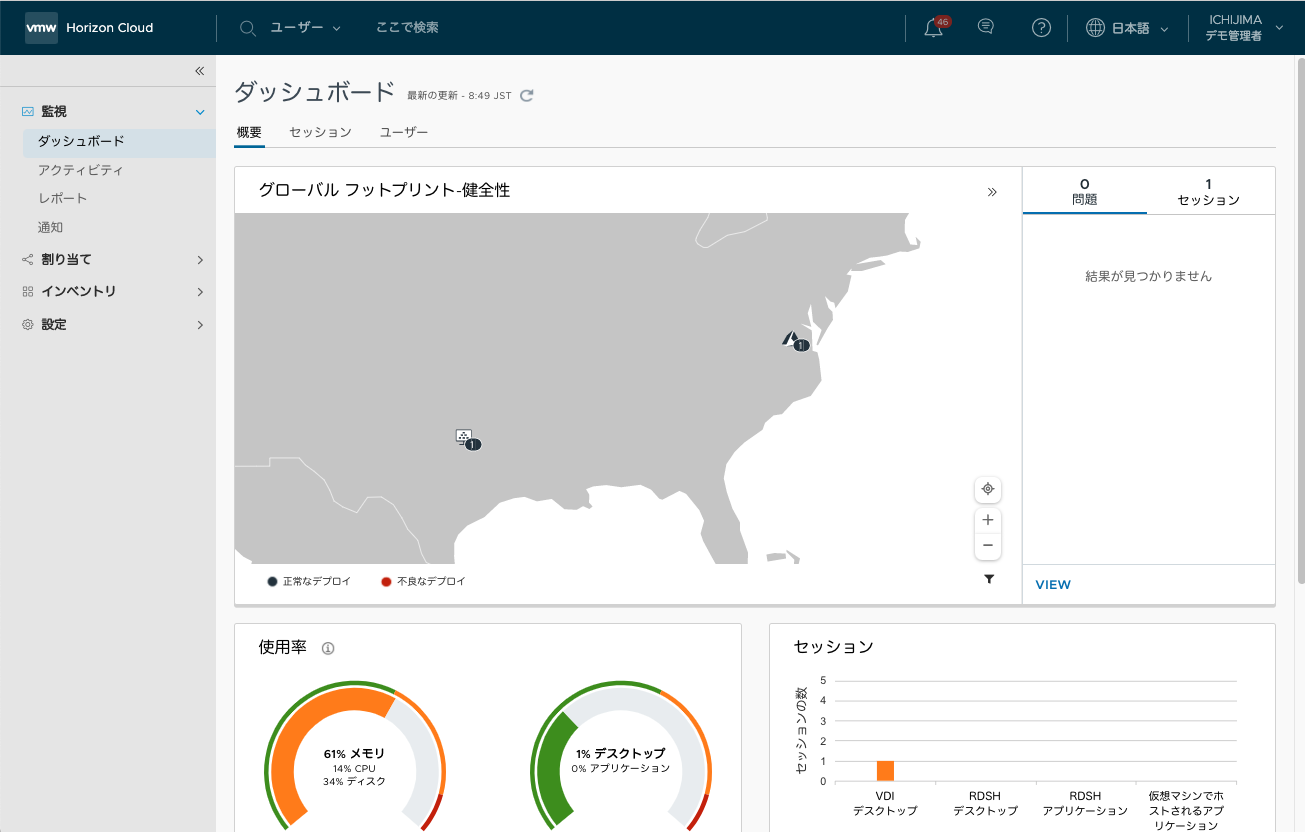
Task: Click the VIEW link
Action: [1053, 585]
